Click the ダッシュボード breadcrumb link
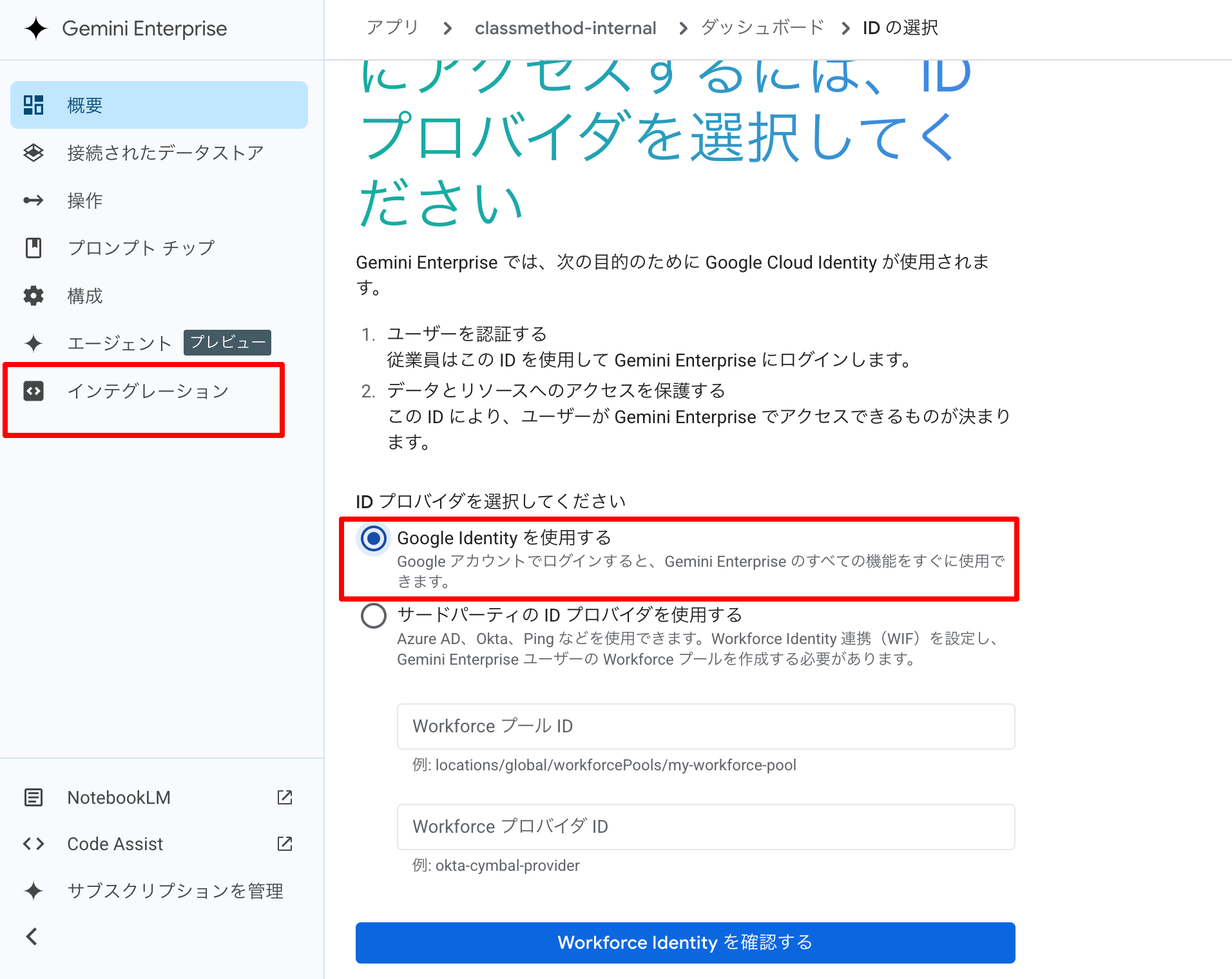The image size is (1232, 979). click(762, 28)
